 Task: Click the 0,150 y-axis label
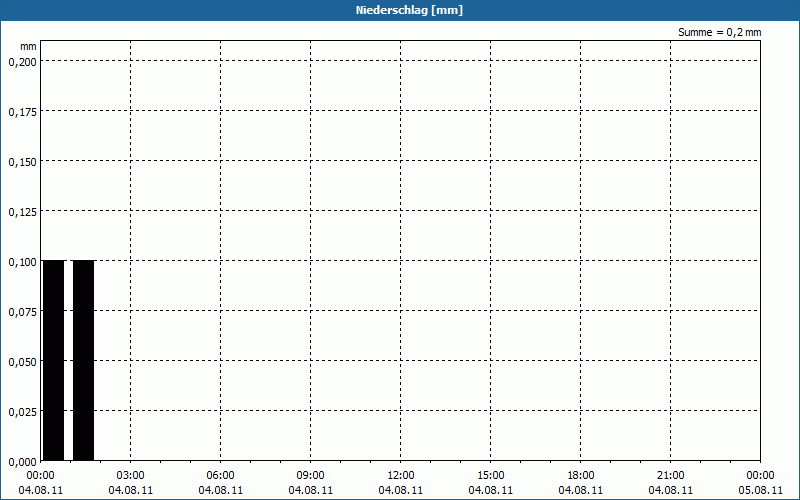(x=22, y=162)
